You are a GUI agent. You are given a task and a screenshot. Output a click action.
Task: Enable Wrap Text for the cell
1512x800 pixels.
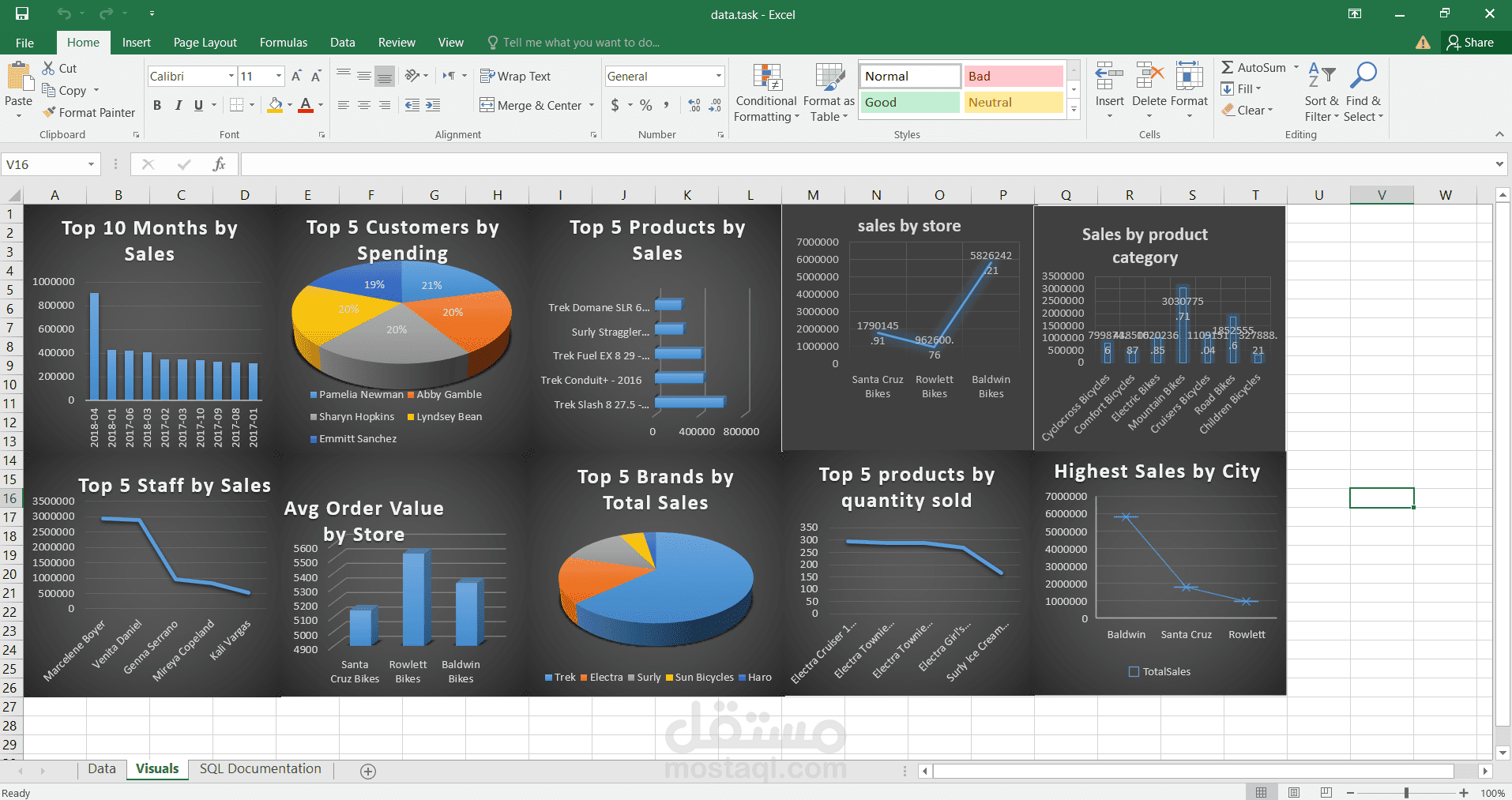point(515,76)
